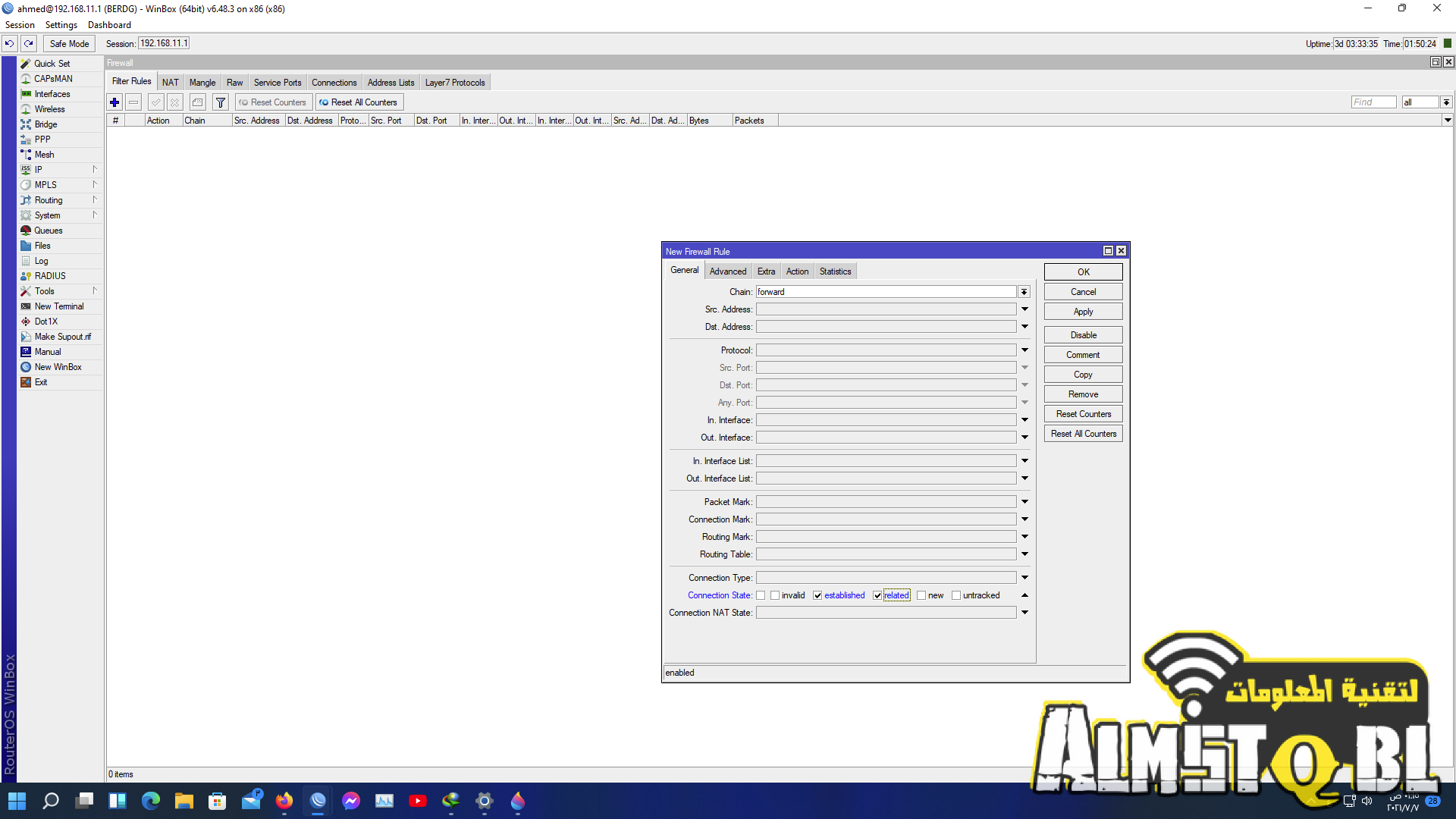Open New Terminal from sidebar
Screen dimensions: 1456x819
(x=58, y=306)
